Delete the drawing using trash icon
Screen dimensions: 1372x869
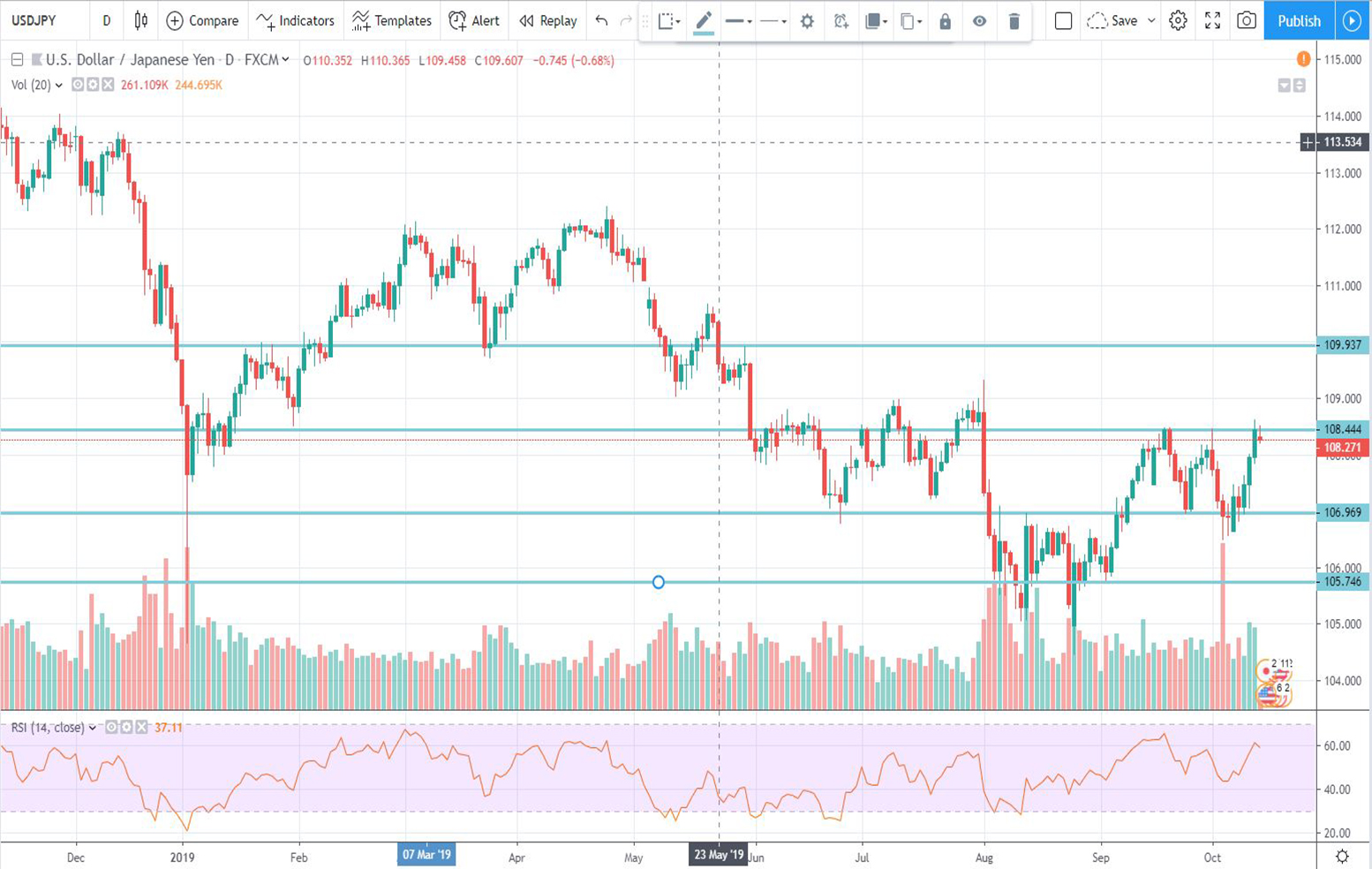click(x=1014, y=21)
